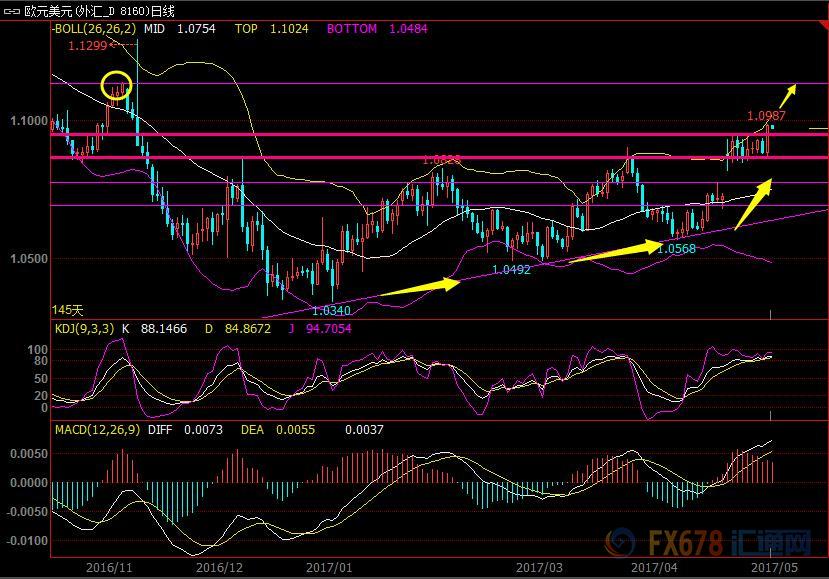
Task: Click the 1.1000 price axis label
Action: [29, 121]
